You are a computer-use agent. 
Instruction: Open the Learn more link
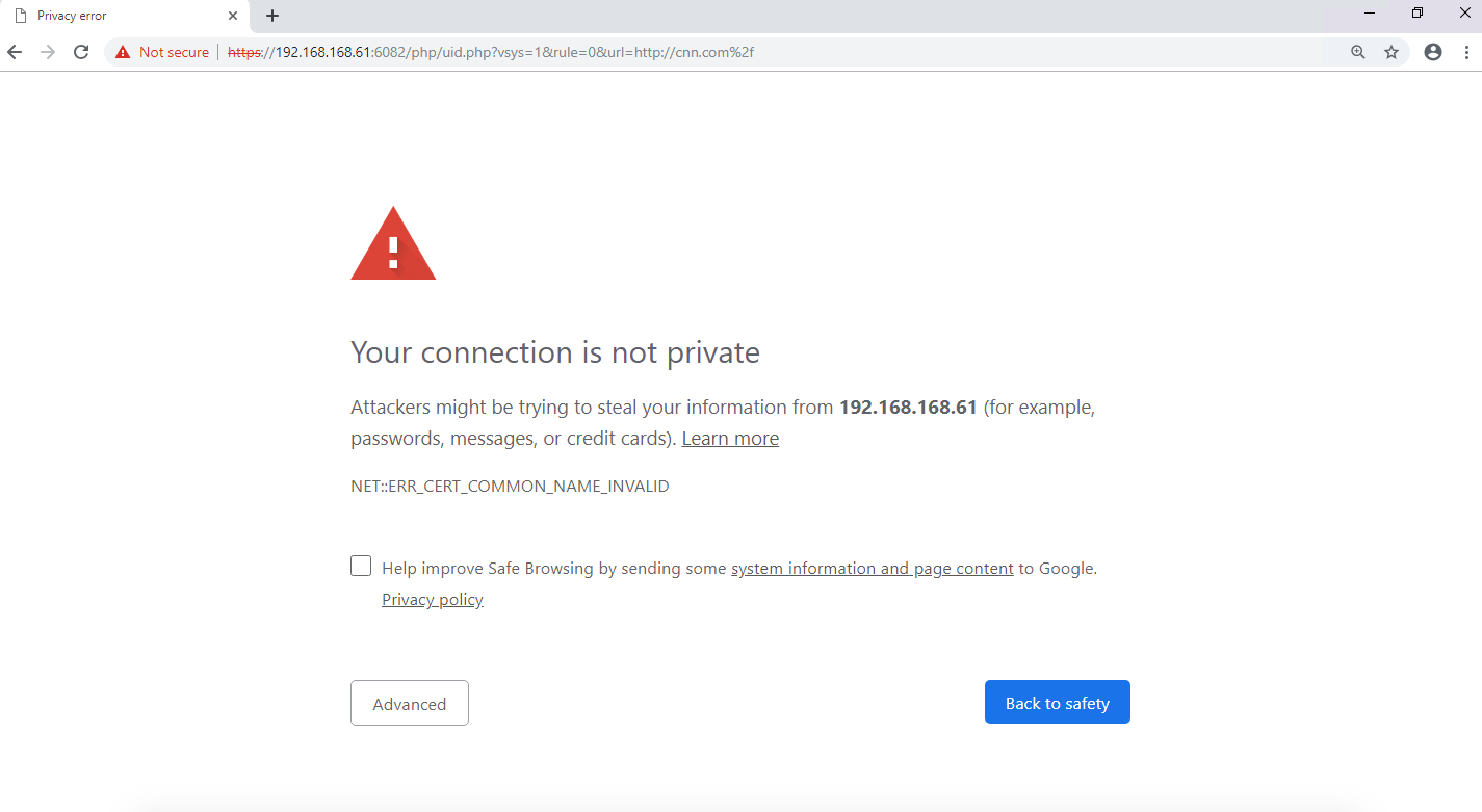(x=730, y=439)
